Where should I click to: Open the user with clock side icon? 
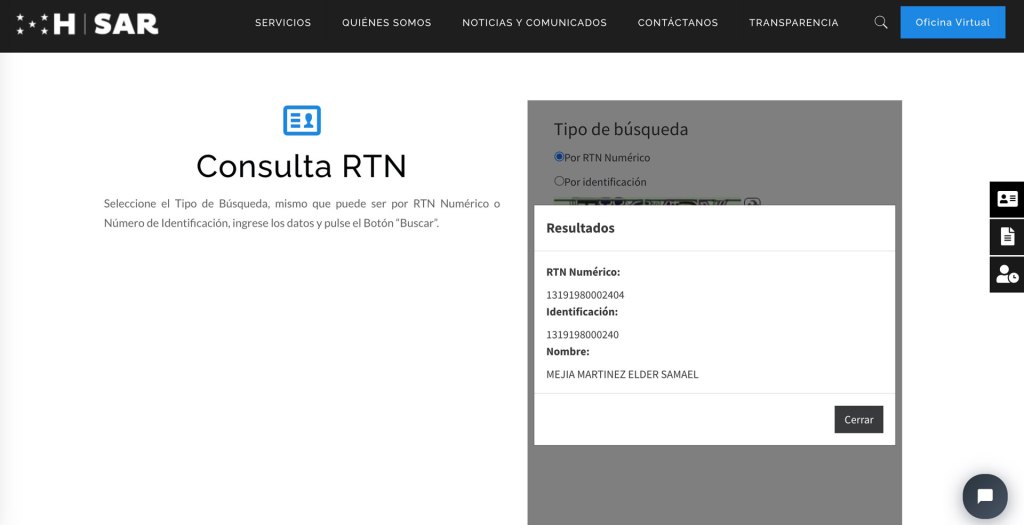tap(1007, 275)
